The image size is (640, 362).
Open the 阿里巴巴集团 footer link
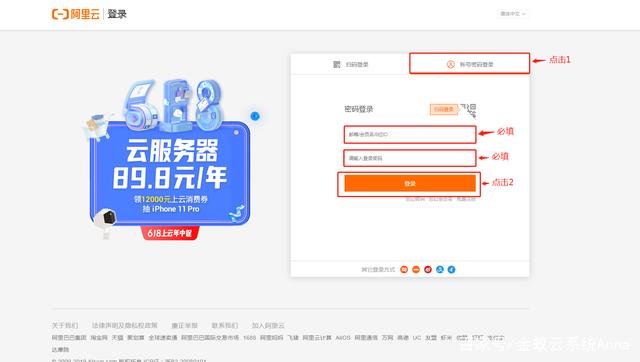click(x=69, y=338)
